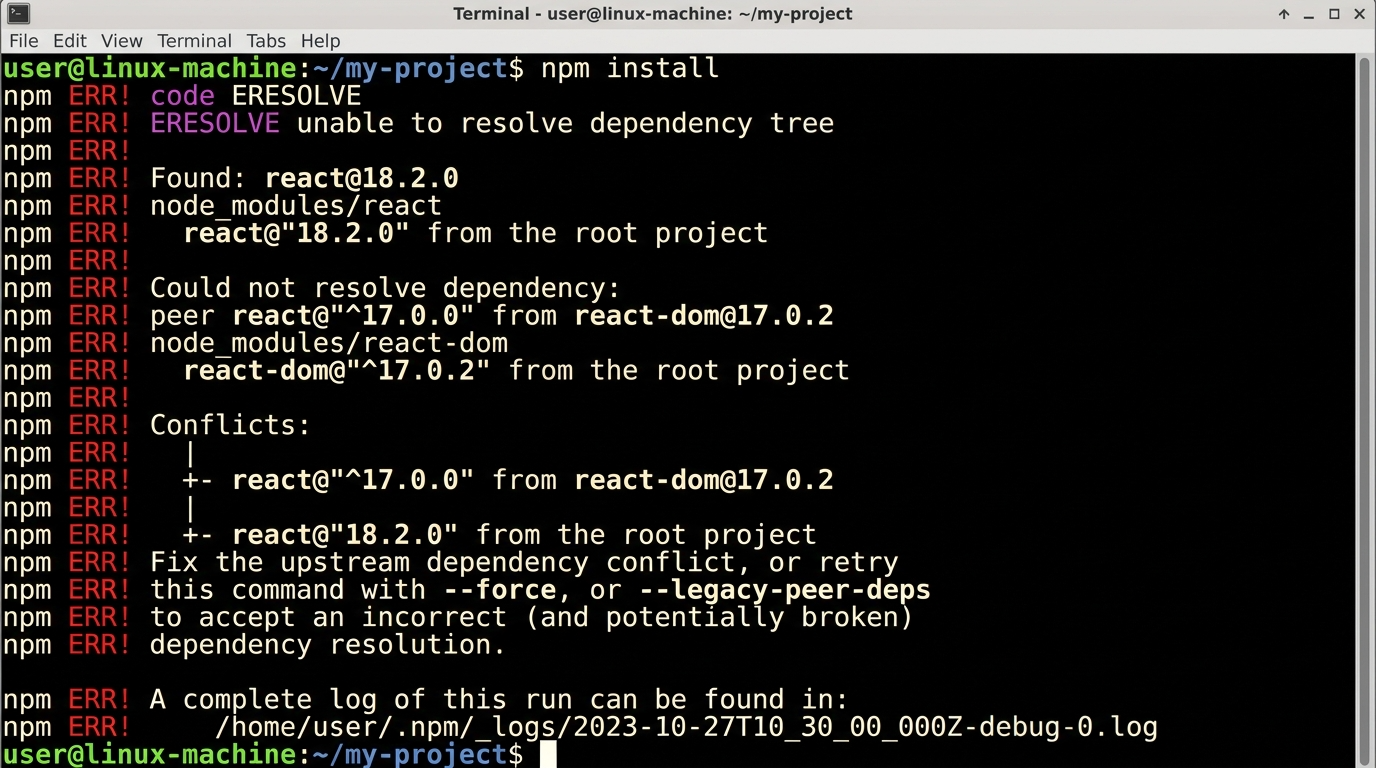Click '+- react@"18.2.0" from the root project'
1376x768 pixels.
500,535
